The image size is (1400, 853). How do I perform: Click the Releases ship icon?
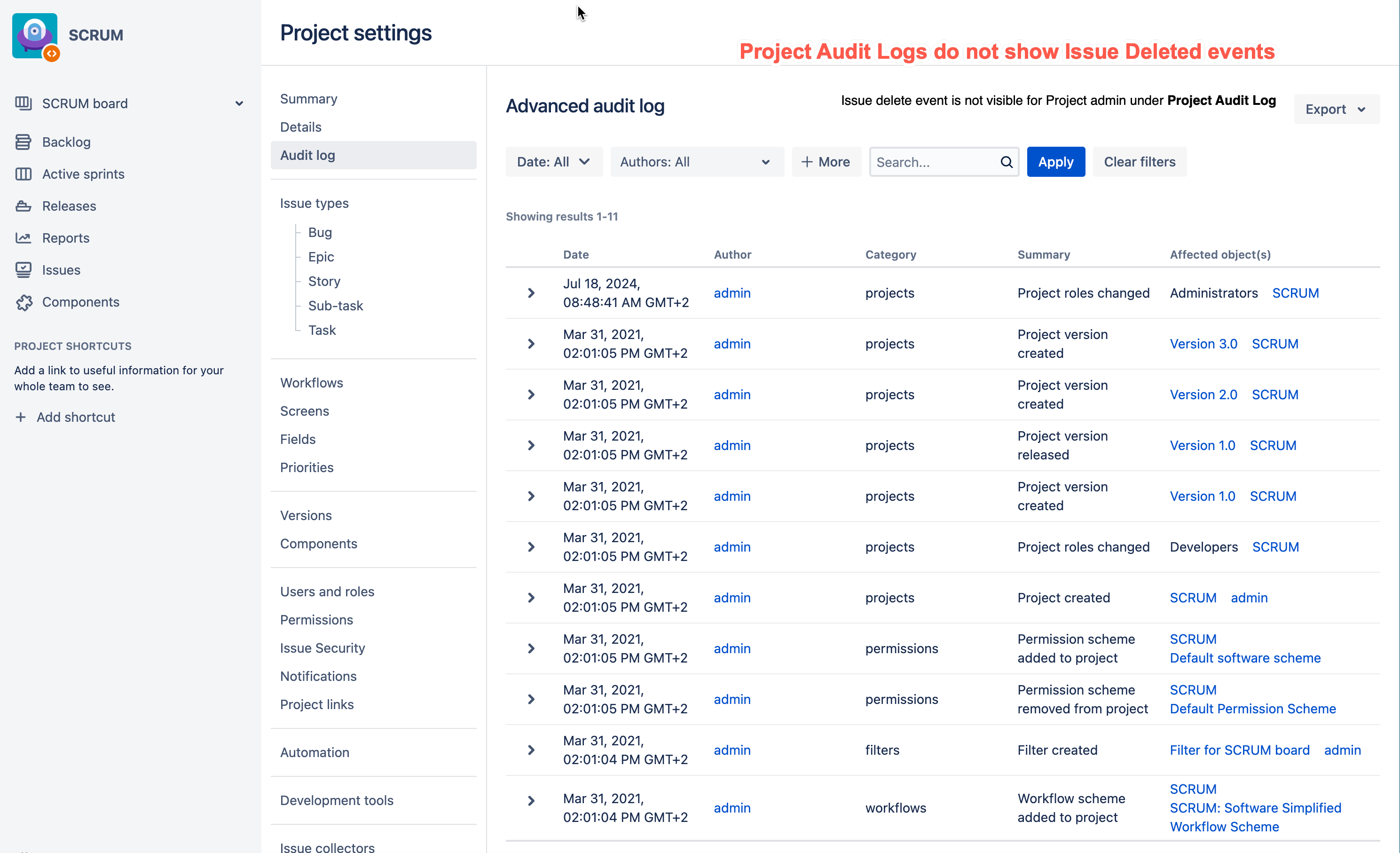coord(24,205)
